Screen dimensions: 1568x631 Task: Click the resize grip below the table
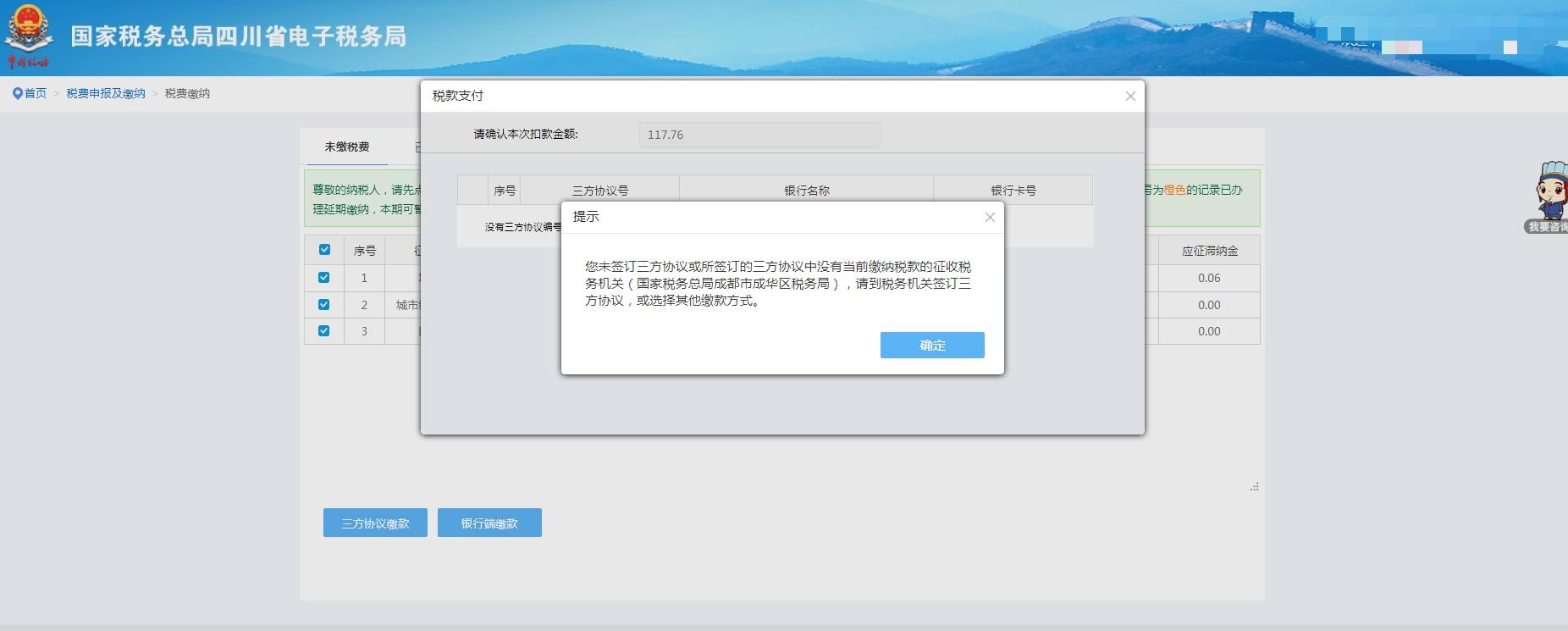click(x=1254, y=487)
